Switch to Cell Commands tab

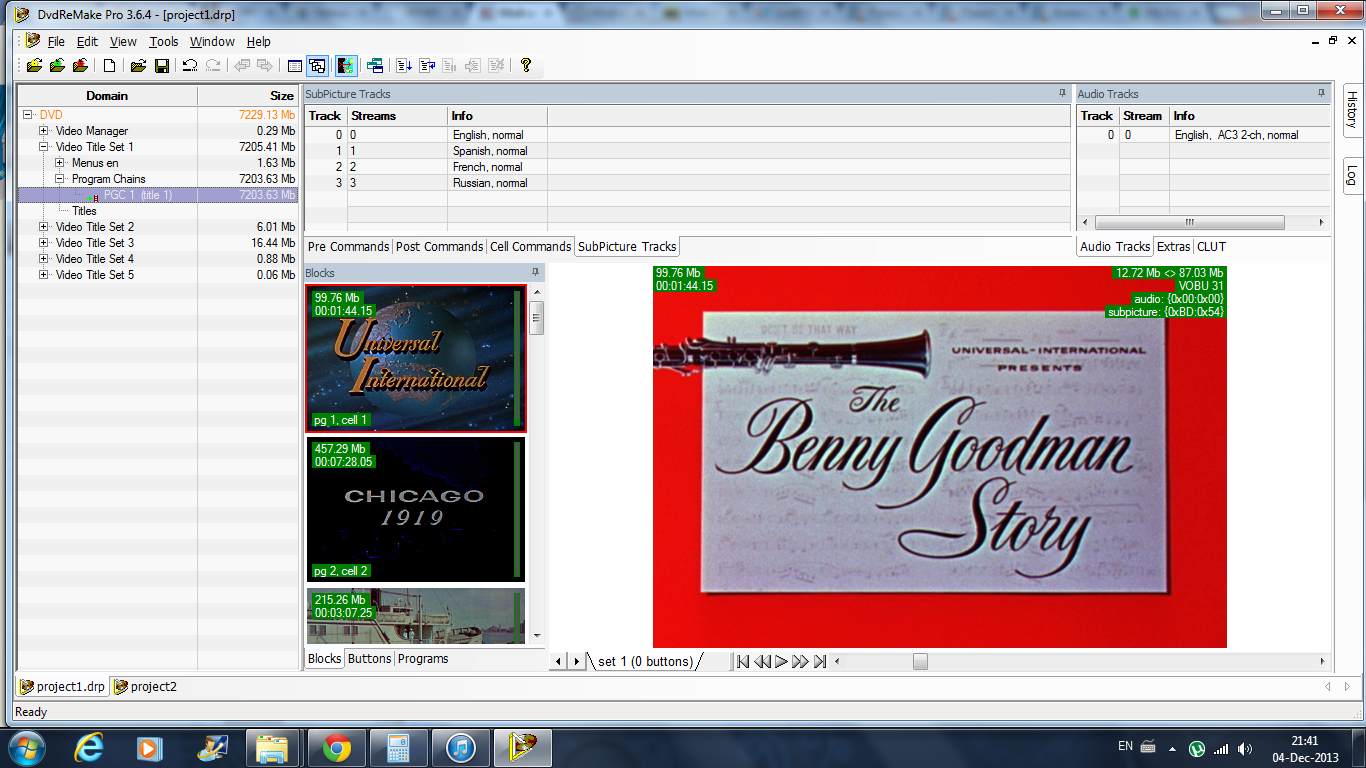point(531,247)
